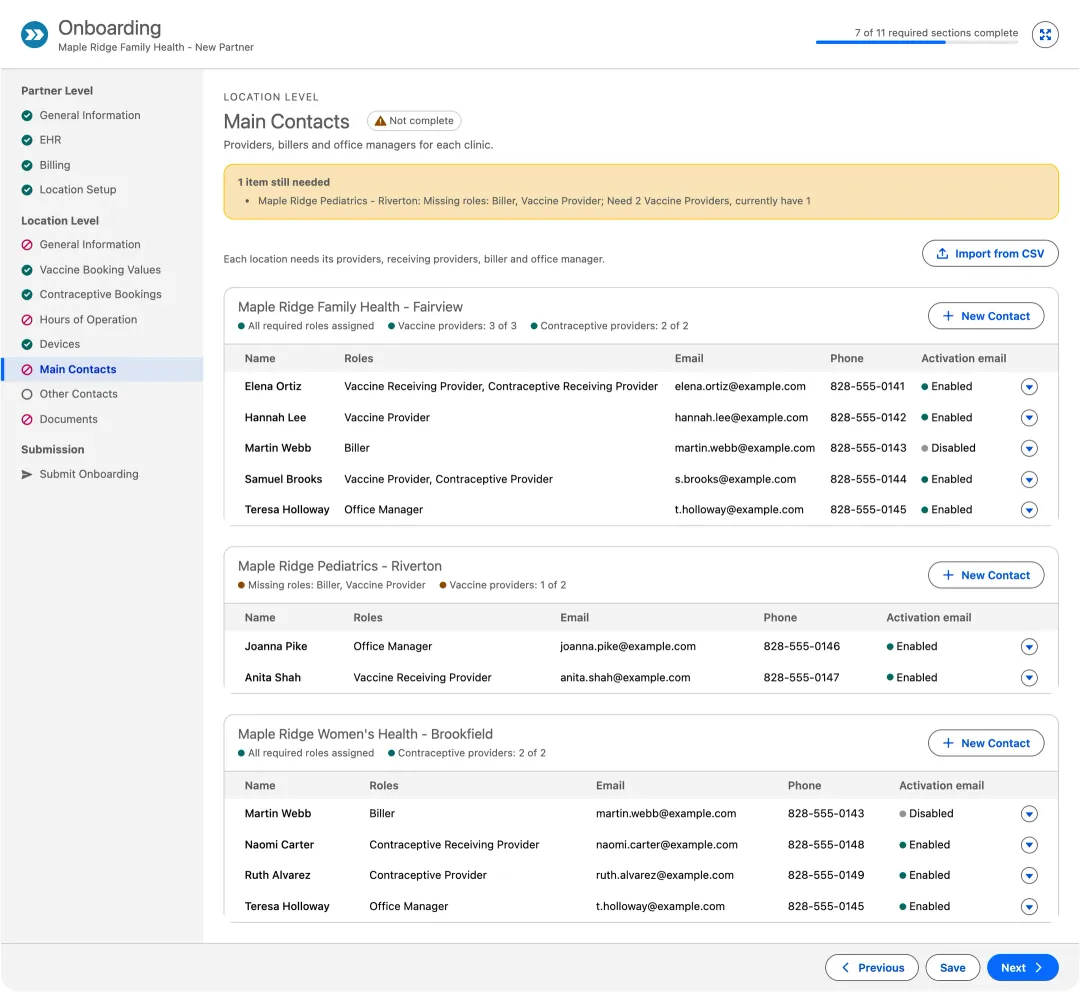
Task: Click the empty circle icon beside Other Contacts
Action: point(27,394)
